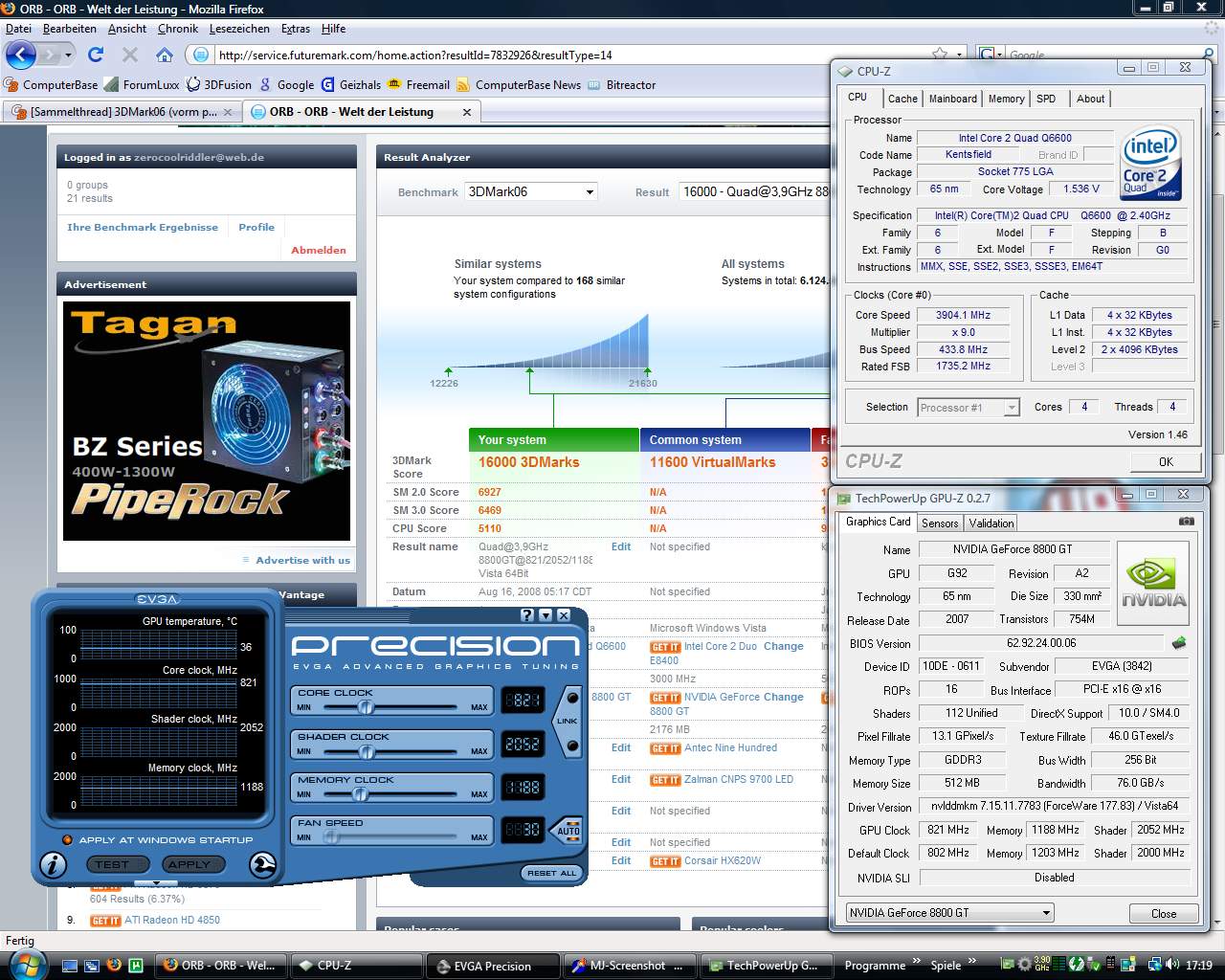Open the Result 16000 Quad dropdown

(754, 191)
